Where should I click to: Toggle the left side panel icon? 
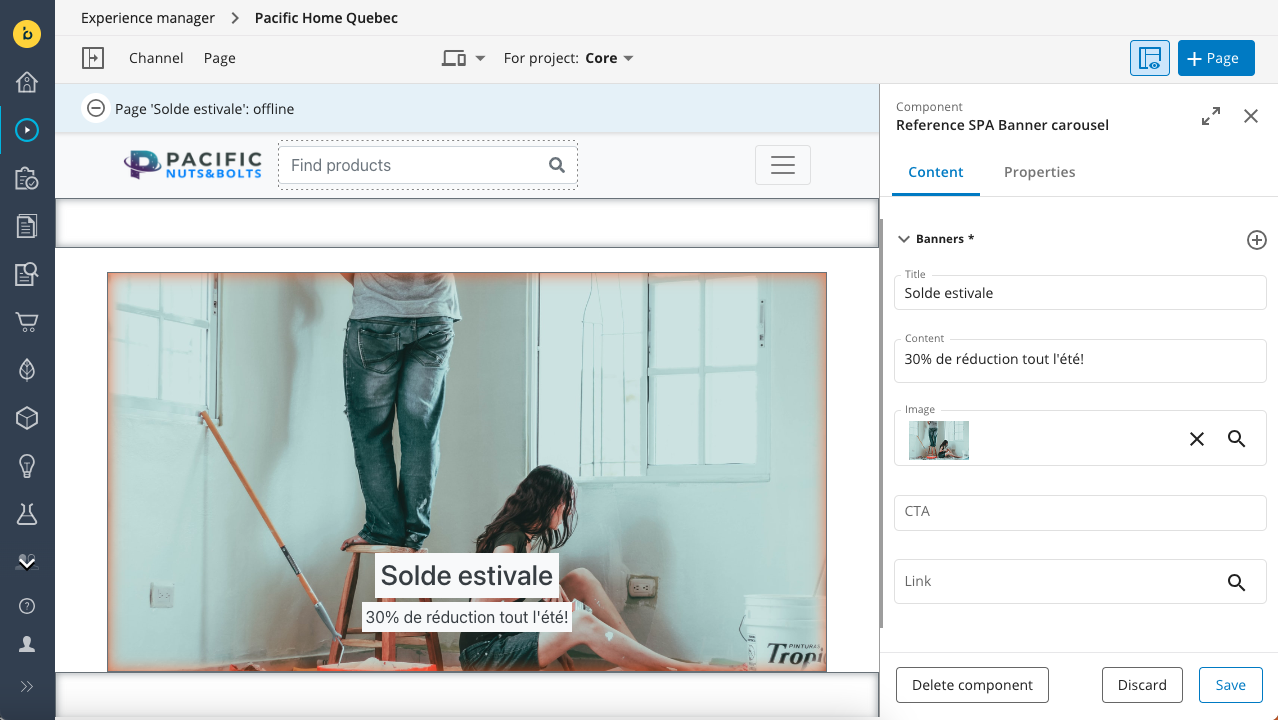tap(93, 58)
